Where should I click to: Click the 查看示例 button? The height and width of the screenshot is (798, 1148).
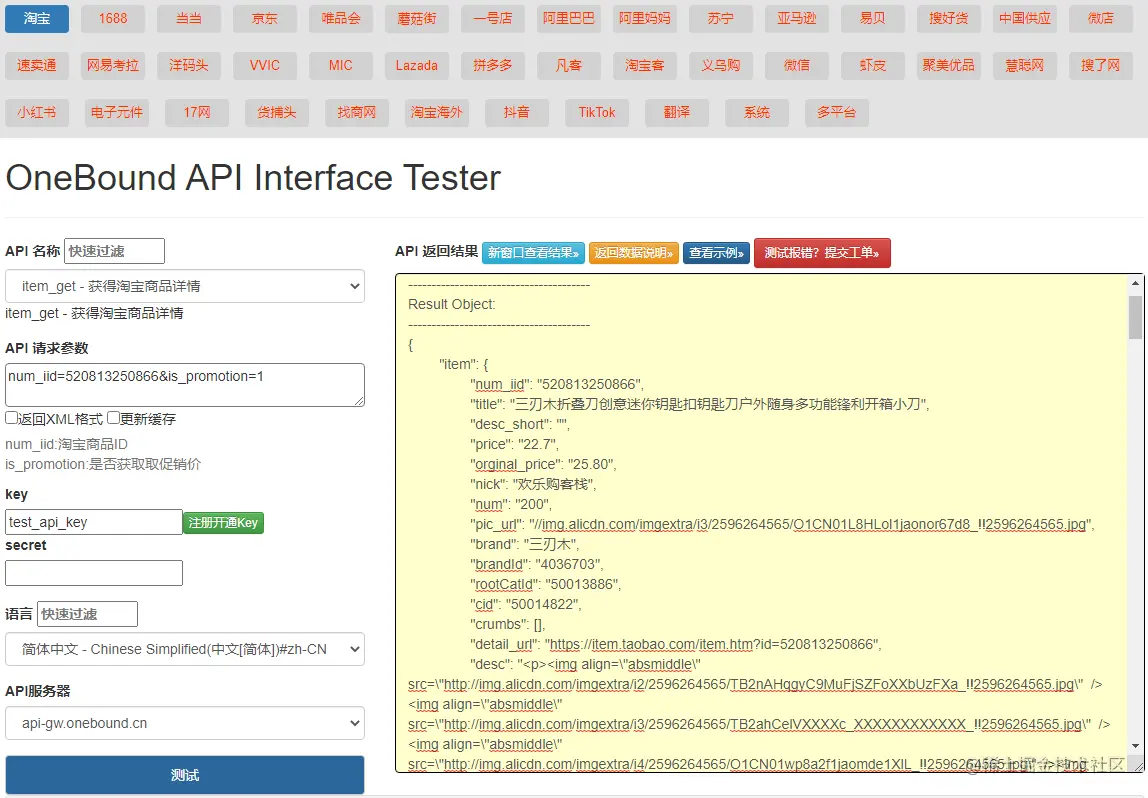[x=716, y=253]
